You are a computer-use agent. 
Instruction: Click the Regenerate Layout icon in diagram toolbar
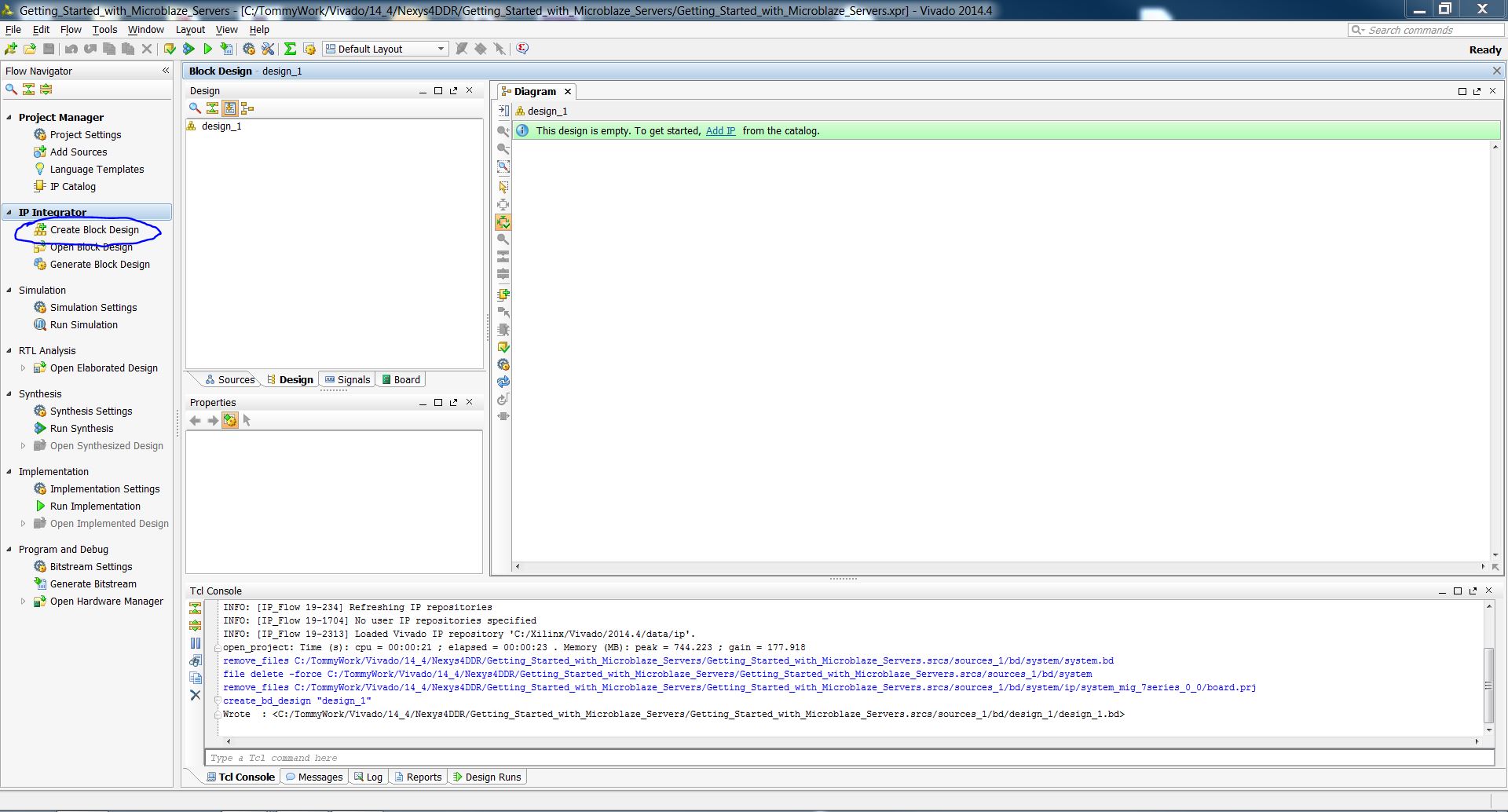click(503, 382)
